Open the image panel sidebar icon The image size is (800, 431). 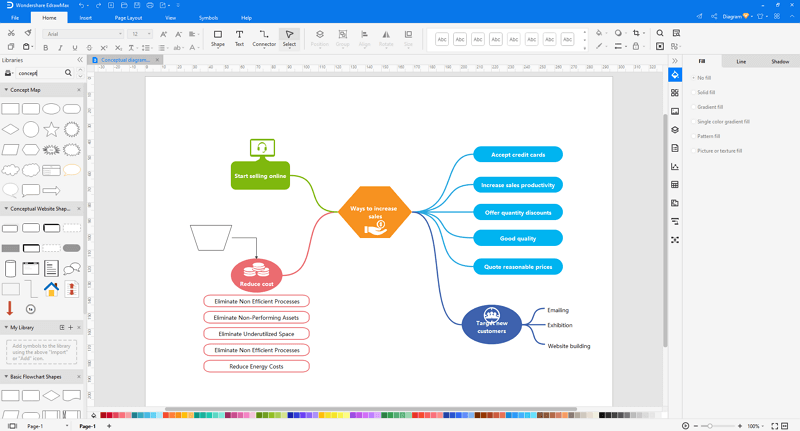pyautogui.click(x=675, y=111)
